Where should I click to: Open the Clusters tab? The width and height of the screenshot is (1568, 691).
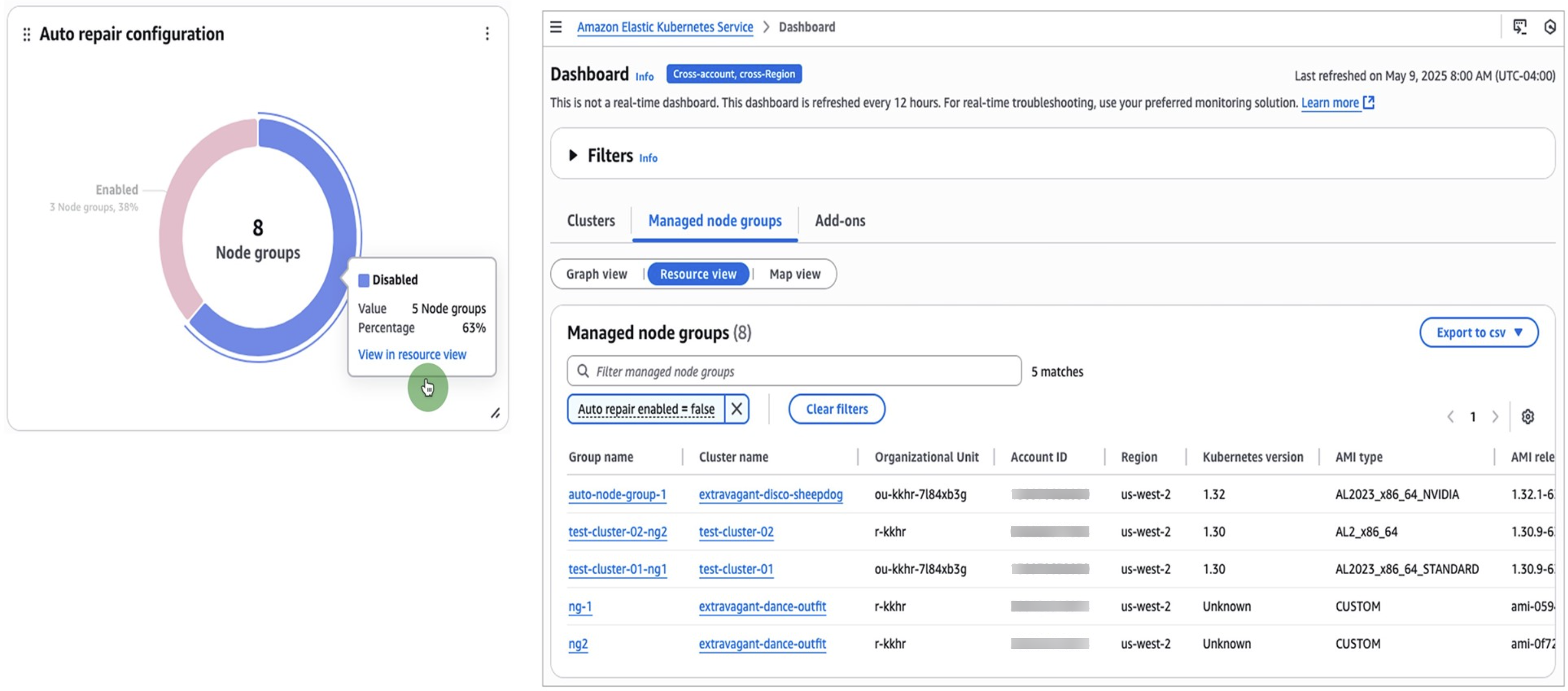590,221
